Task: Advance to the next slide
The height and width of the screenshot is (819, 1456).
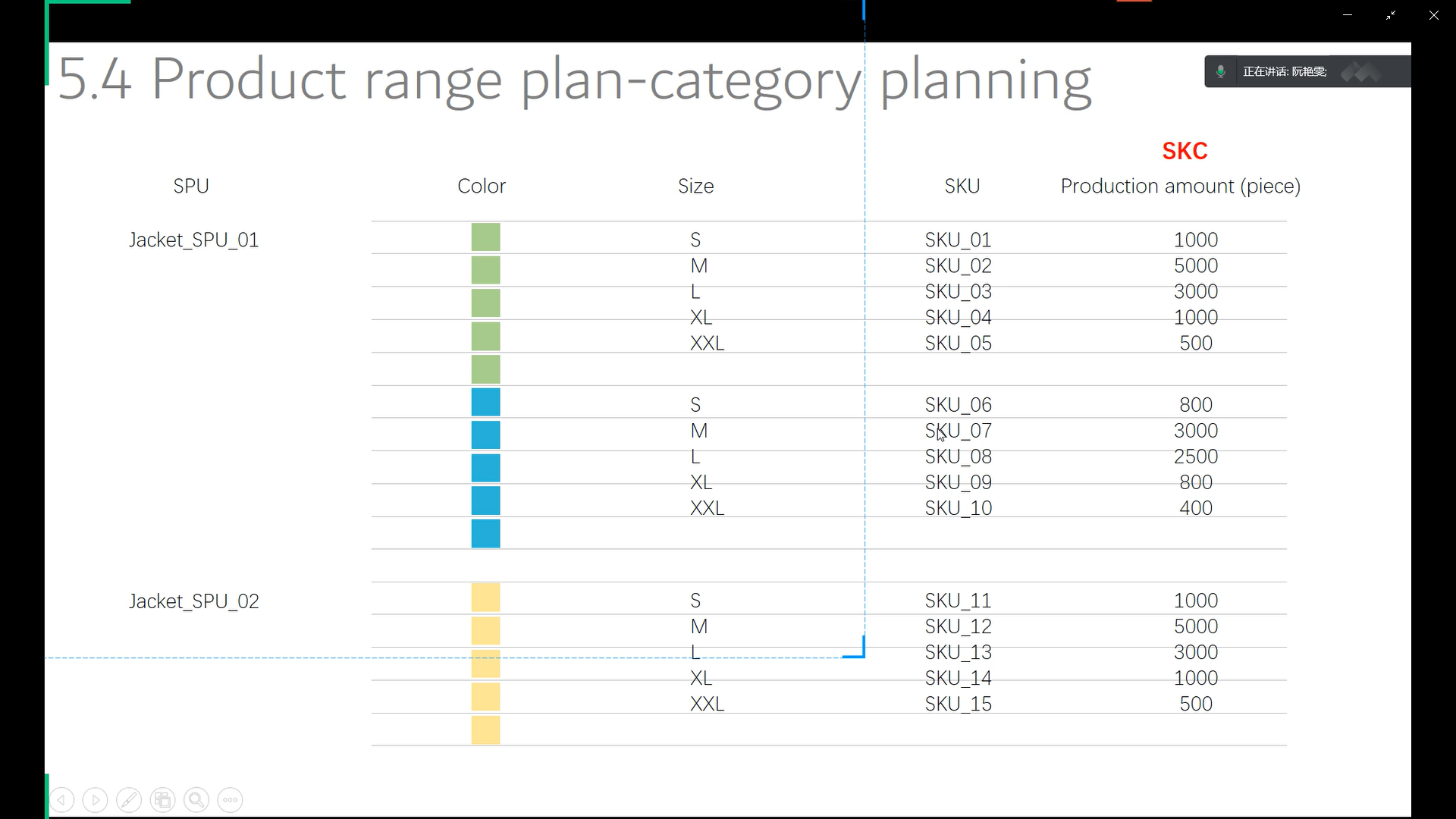Action: 95,799
